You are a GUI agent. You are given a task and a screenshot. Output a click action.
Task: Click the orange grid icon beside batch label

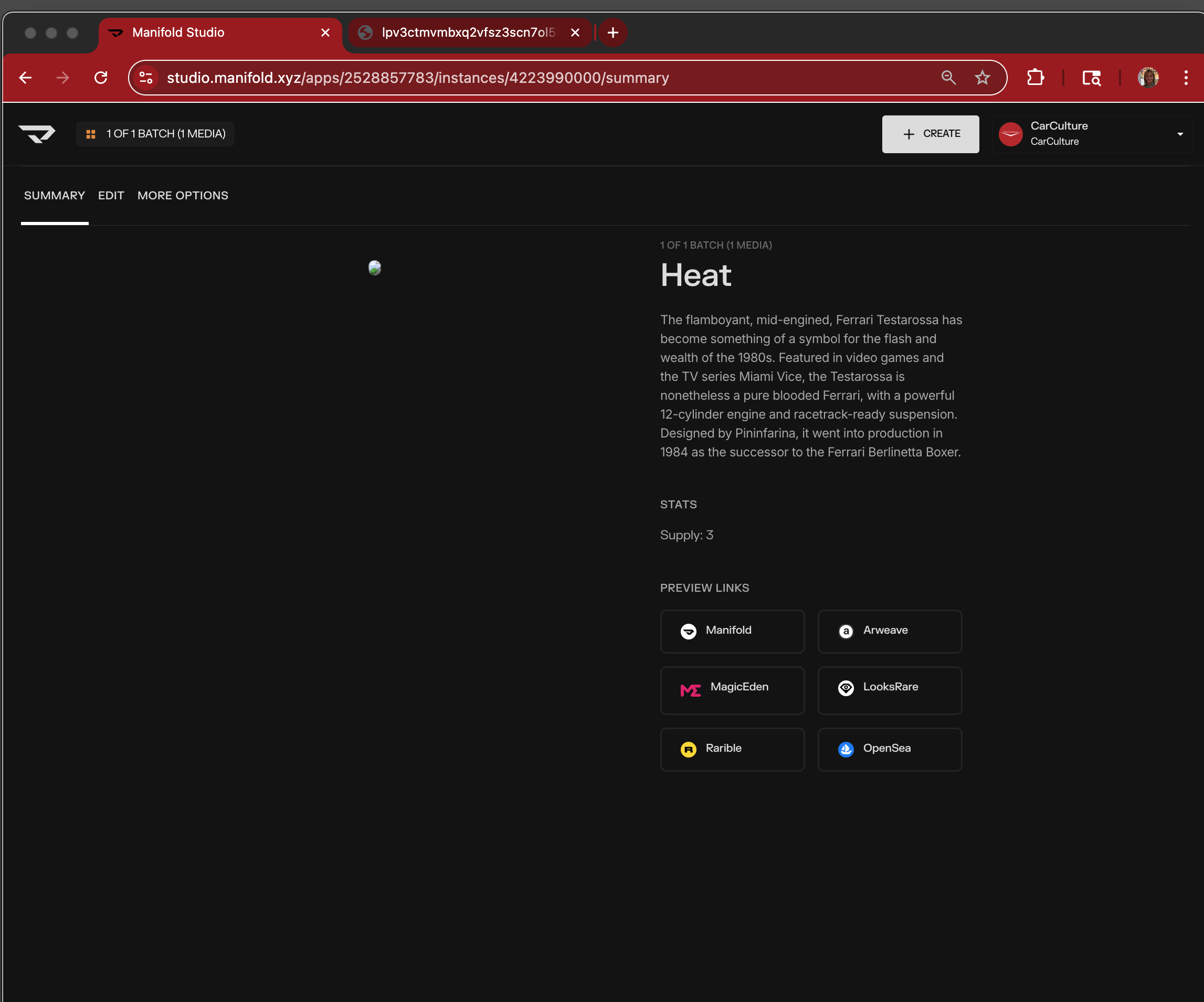(91, 134)
